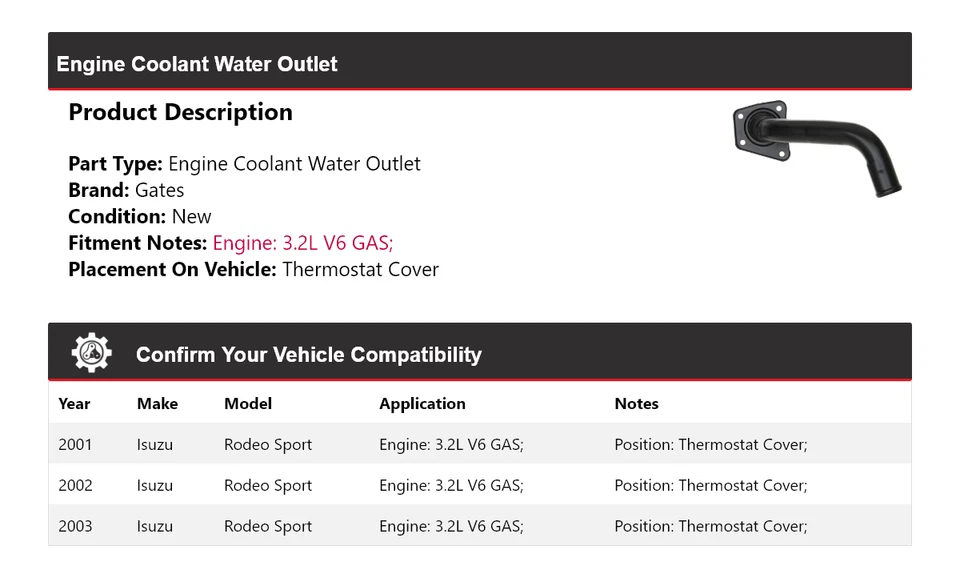
Task: Select the 2003 year row cell
Action: pos(75,527)
